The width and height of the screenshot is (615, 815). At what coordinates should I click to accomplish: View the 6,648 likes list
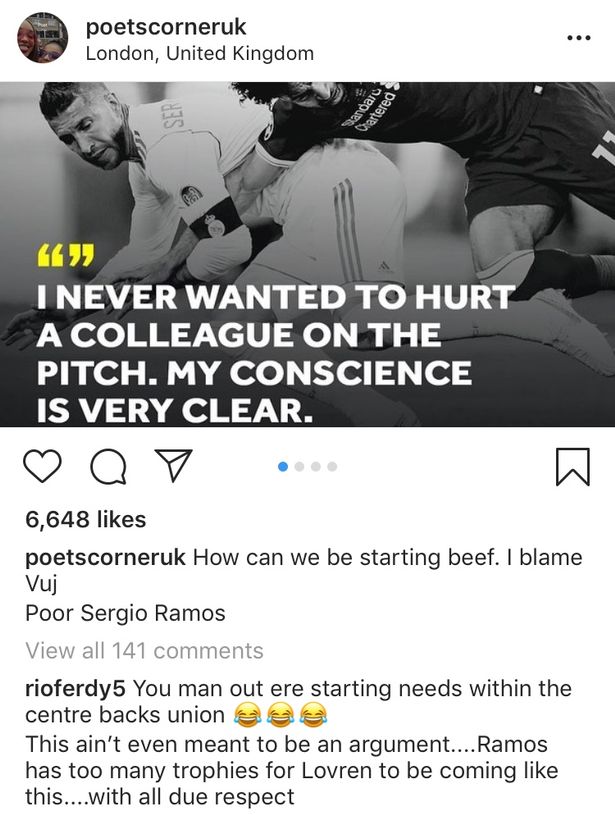click(x=86, y=520)
